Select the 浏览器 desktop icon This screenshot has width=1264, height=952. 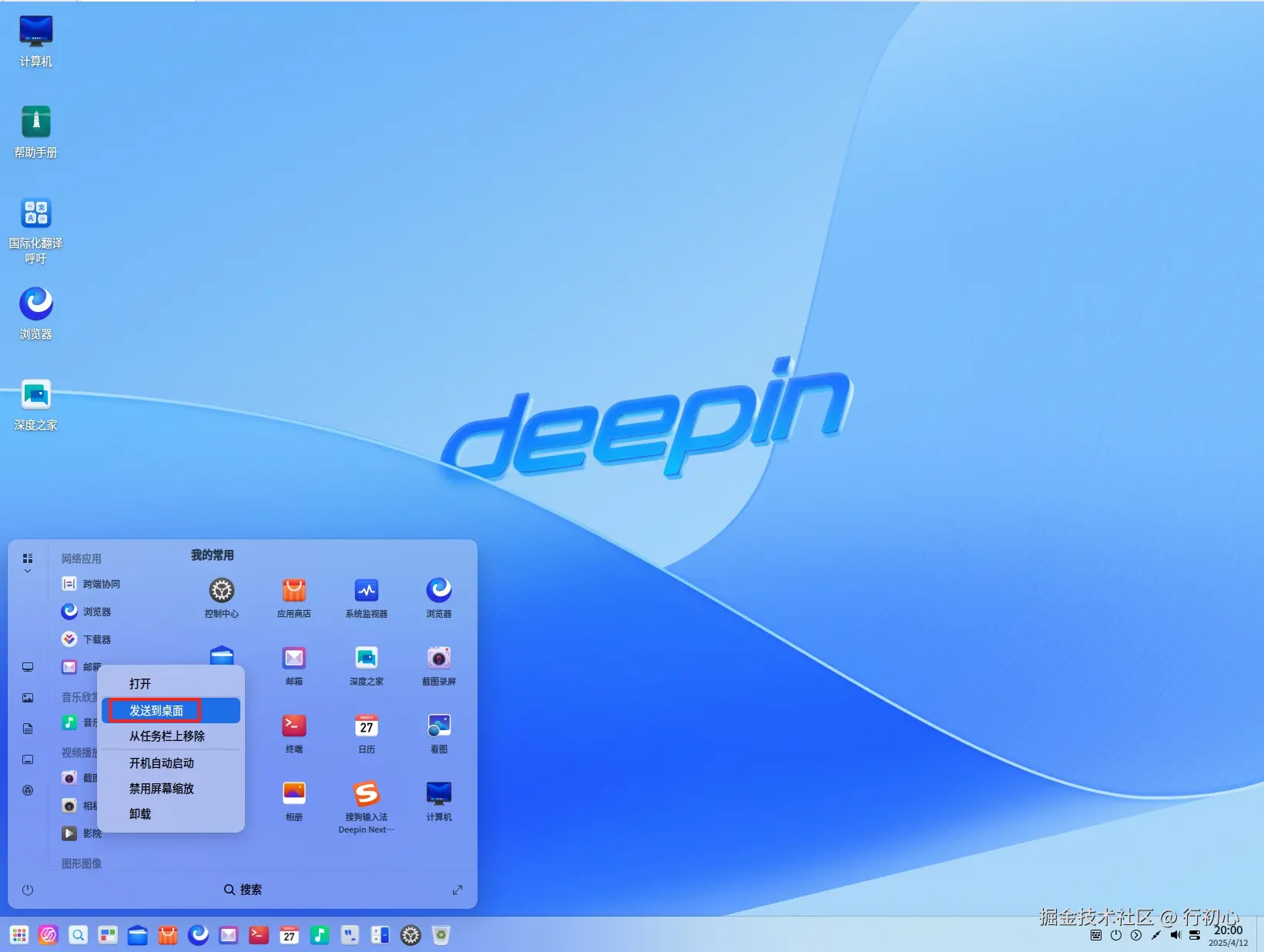coord(36,313)
